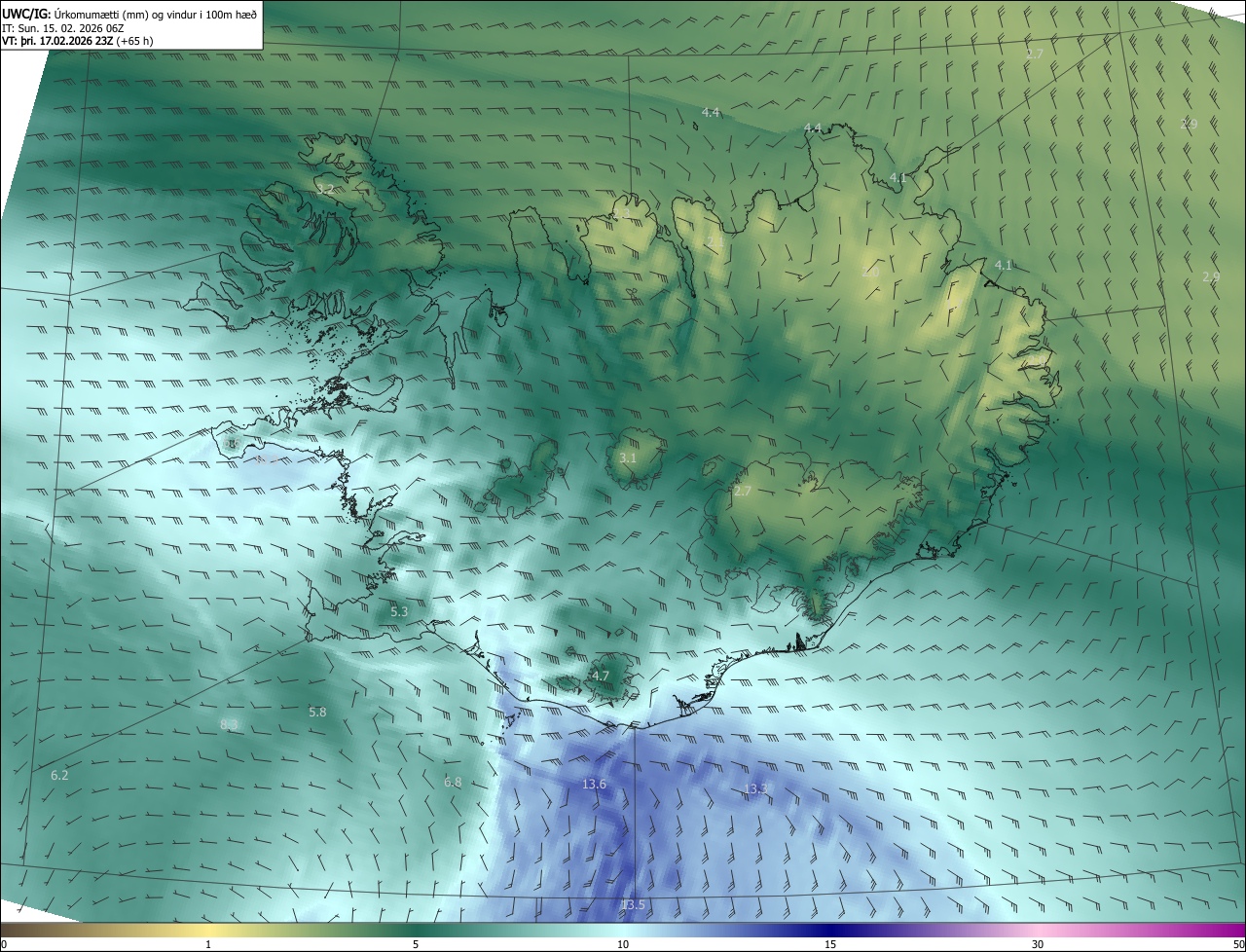Click the 6.2 value label on the map
Image resolution: width=1246 pixels, height=952 pixels.
point(59,775)
